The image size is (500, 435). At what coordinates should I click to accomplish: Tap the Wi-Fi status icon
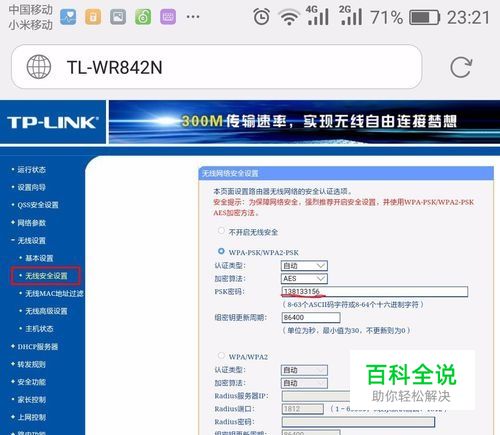click(289, 17)
